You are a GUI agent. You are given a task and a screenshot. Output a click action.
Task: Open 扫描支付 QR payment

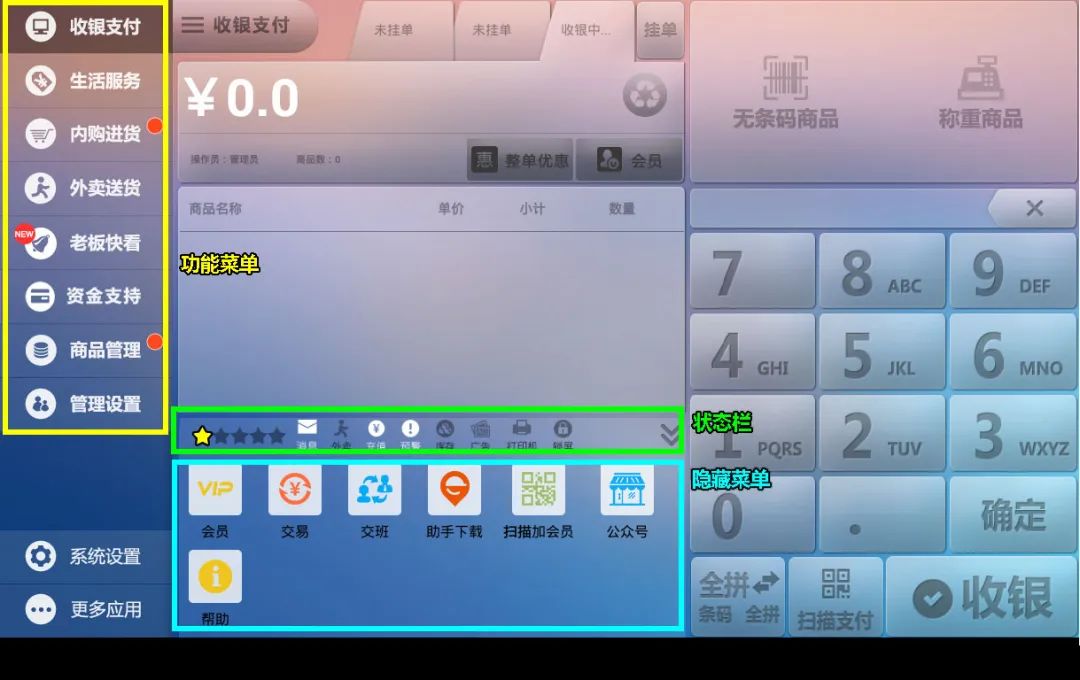(x=835, y=597)
